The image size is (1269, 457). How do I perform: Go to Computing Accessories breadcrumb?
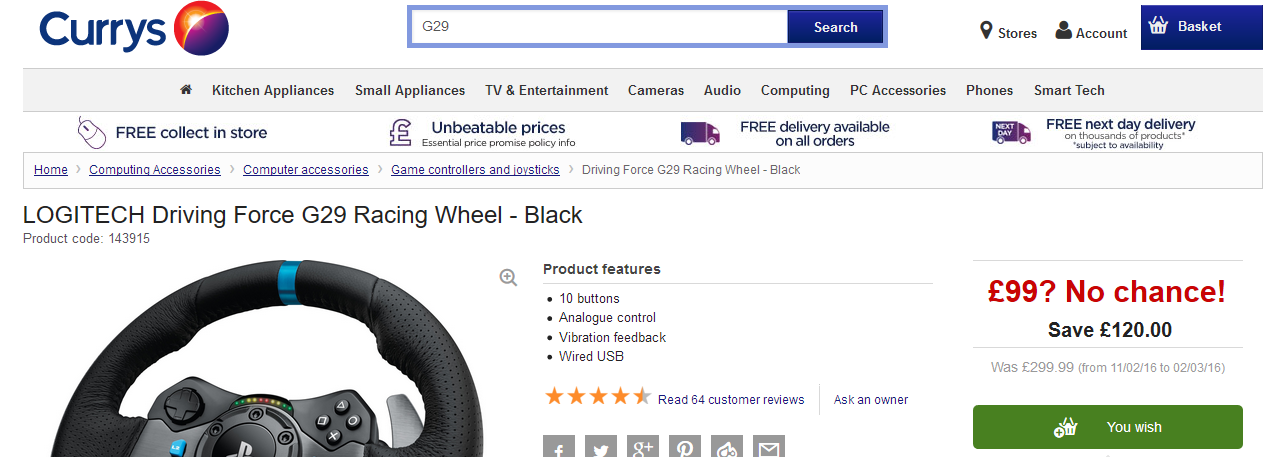coord(155,170)
